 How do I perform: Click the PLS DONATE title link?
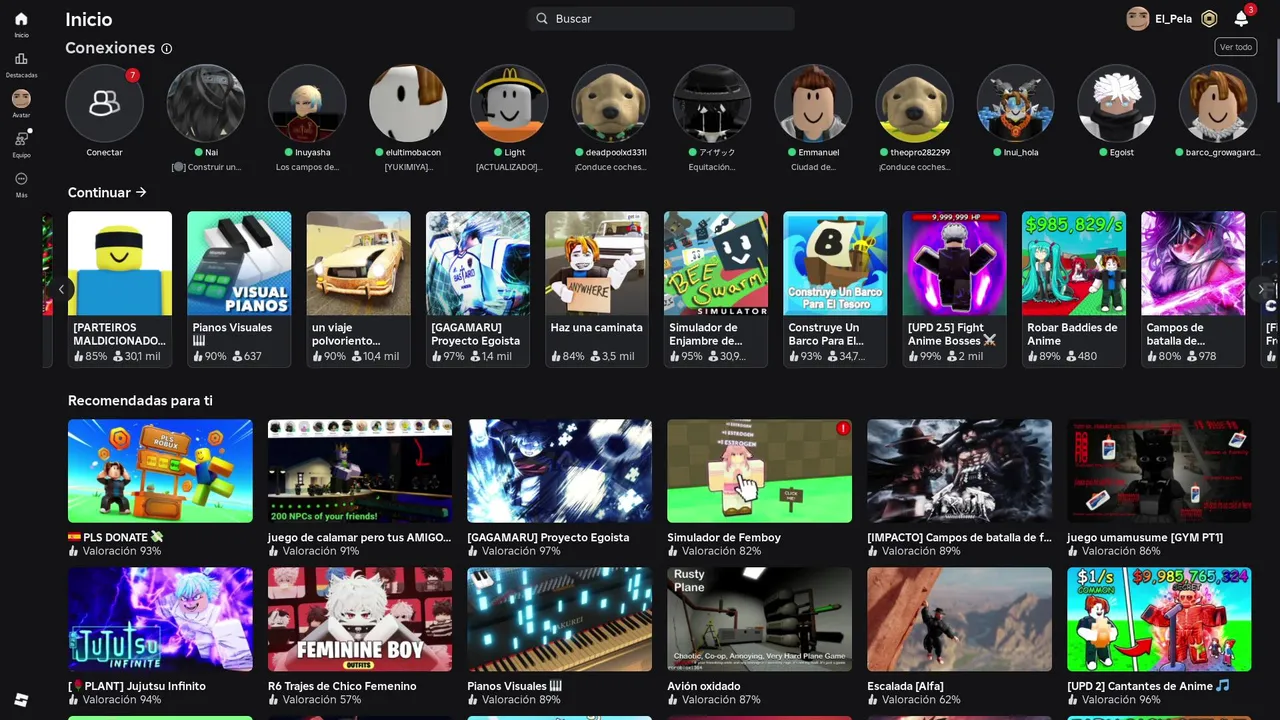tap(115, 537)
